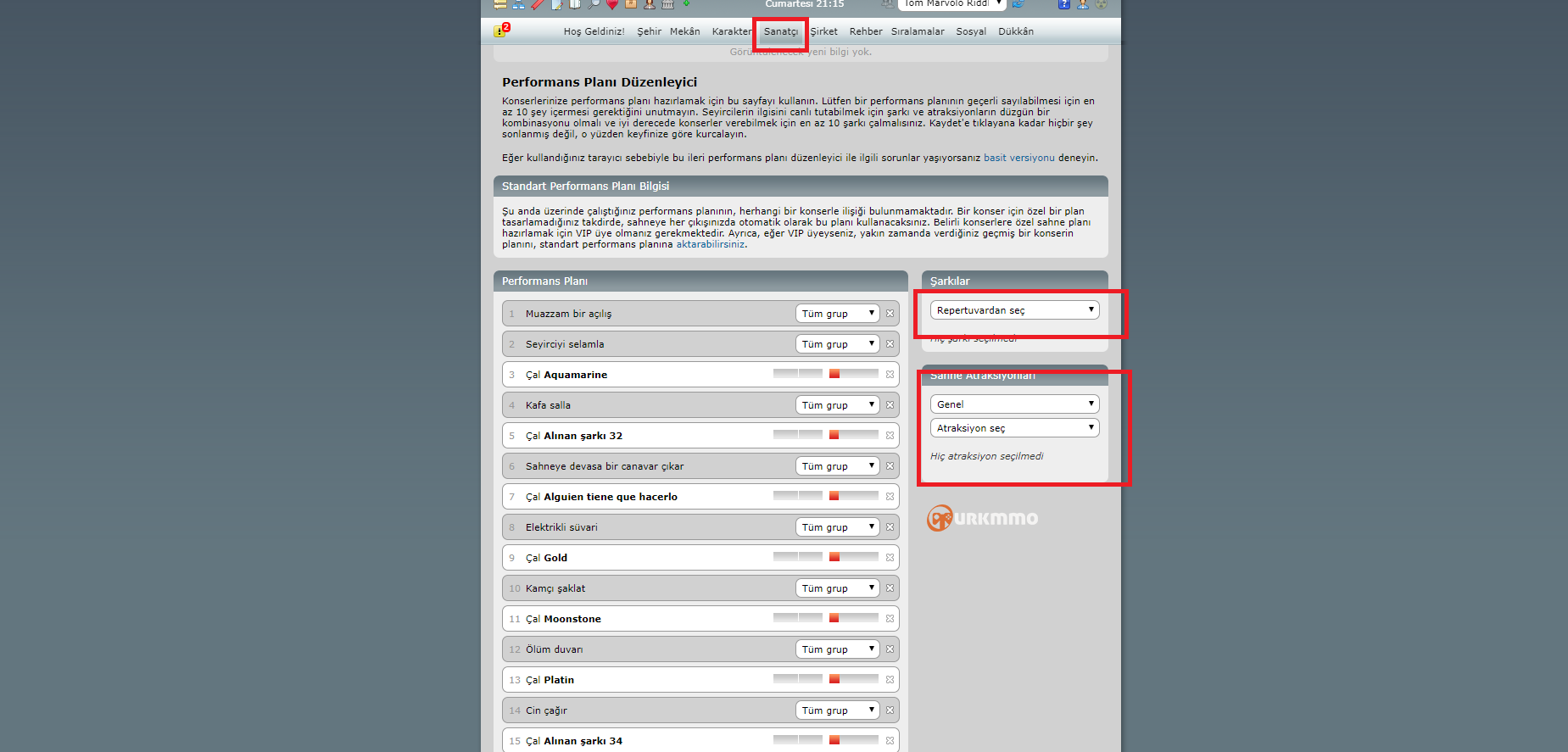Expand the 'Atraksiyon seç' dropdown

point(1014,428)
